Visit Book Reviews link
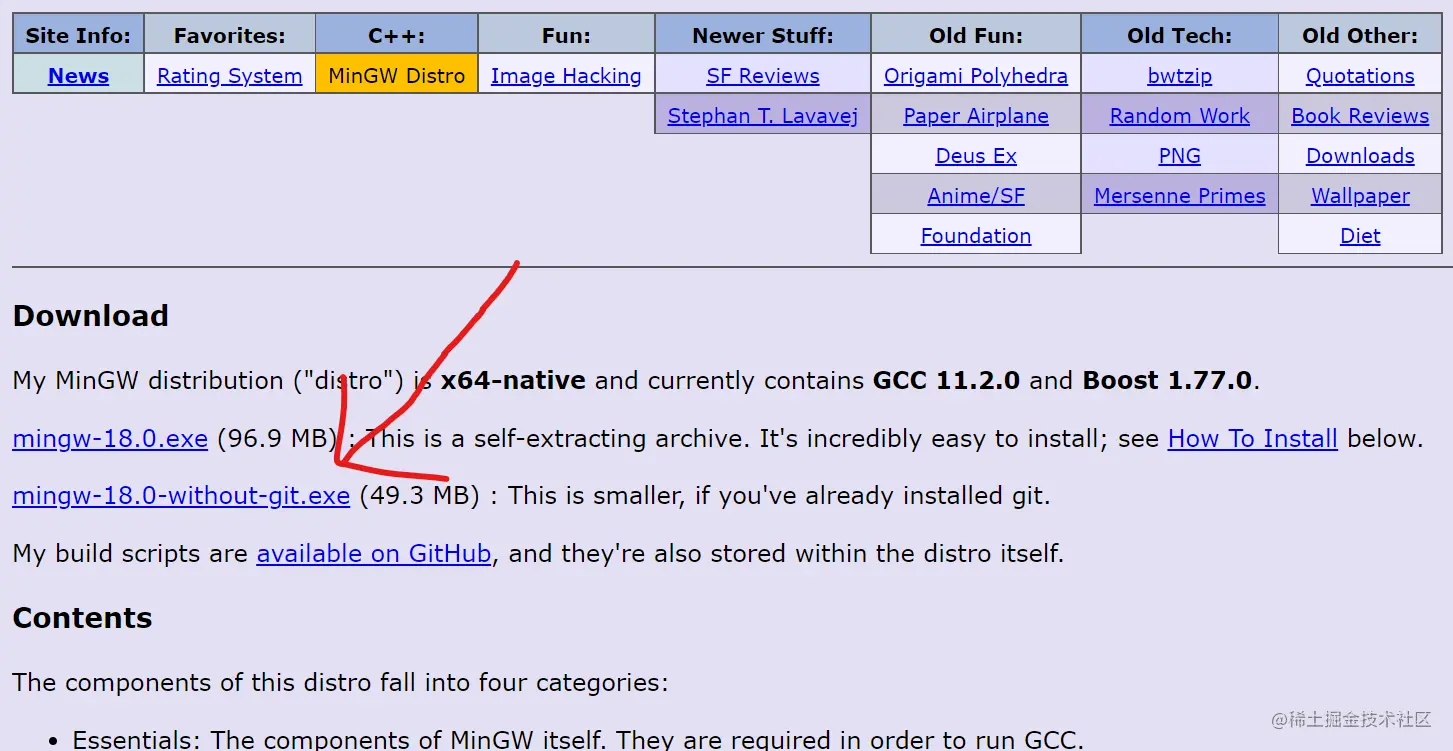 (1360, 116)
